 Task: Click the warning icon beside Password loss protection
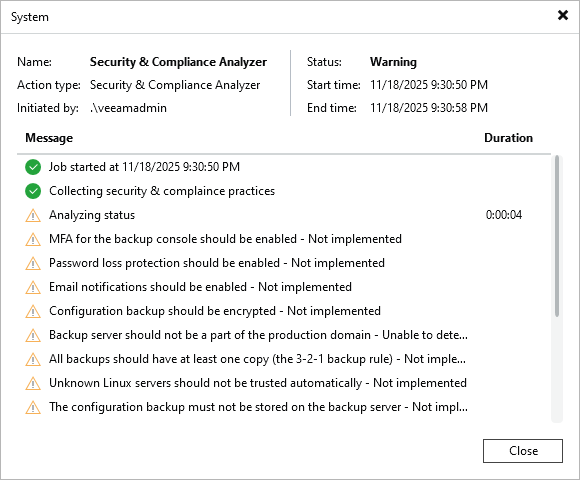click(x=33, y=263)
